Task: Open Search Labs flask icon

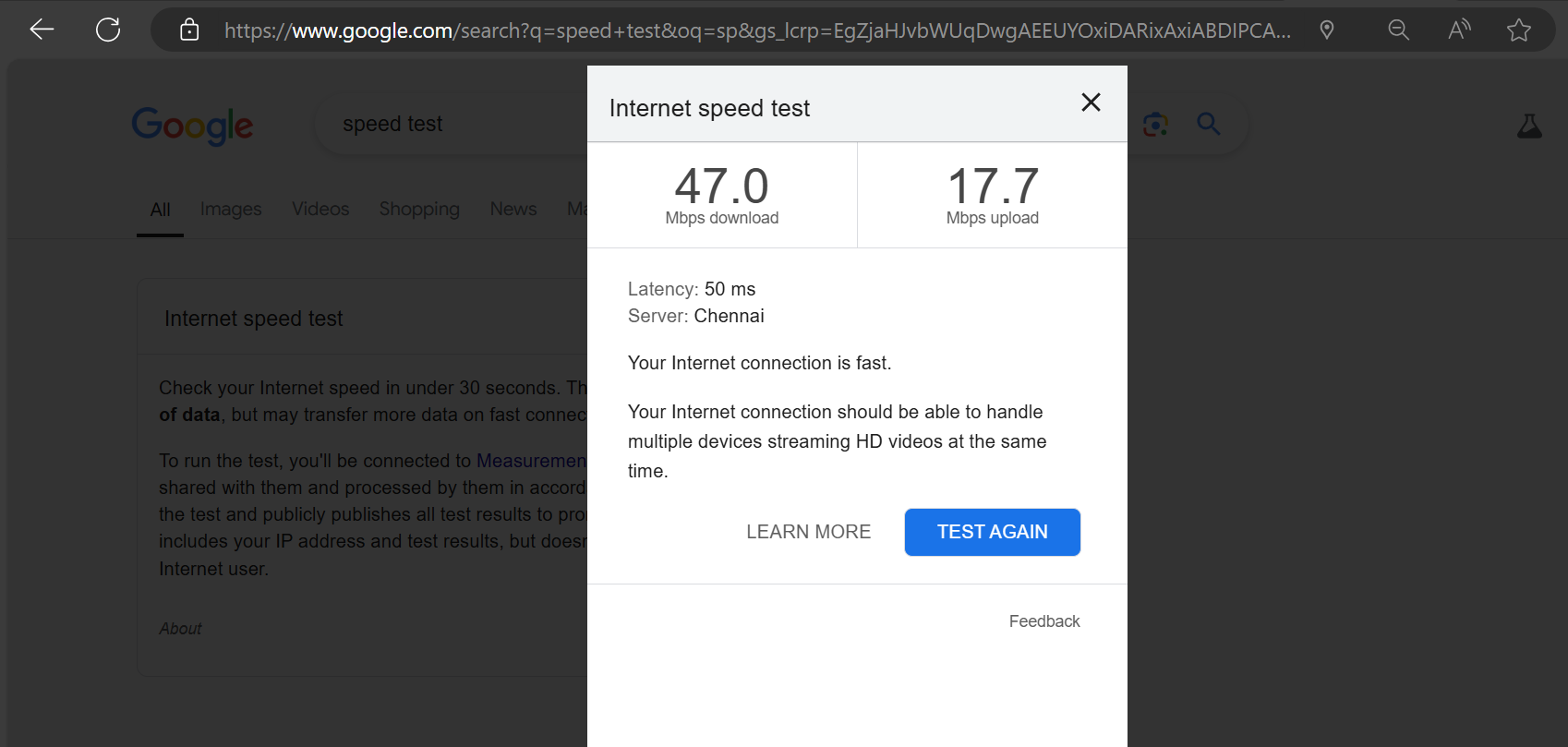Action: pyautogui.click(x=1529, y=126)
